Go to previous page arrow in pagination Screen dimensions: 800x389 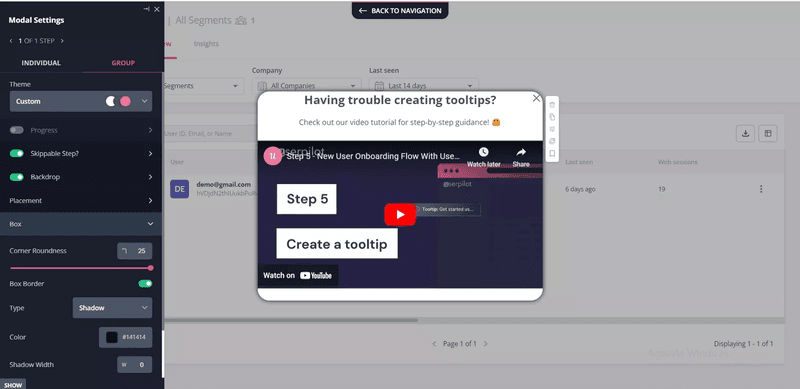point(434,344)
